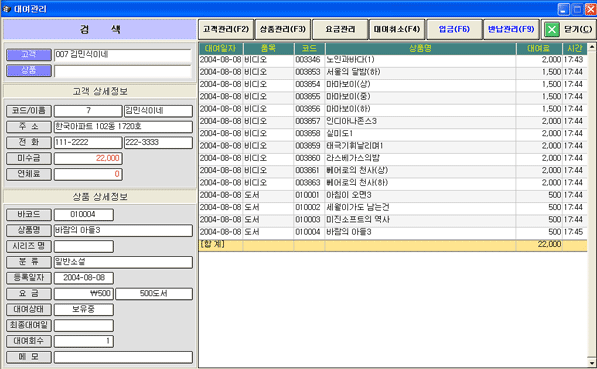Sort by 품목 column header
The width and height of the screenshot is (597, 369).
pos(268,48)
